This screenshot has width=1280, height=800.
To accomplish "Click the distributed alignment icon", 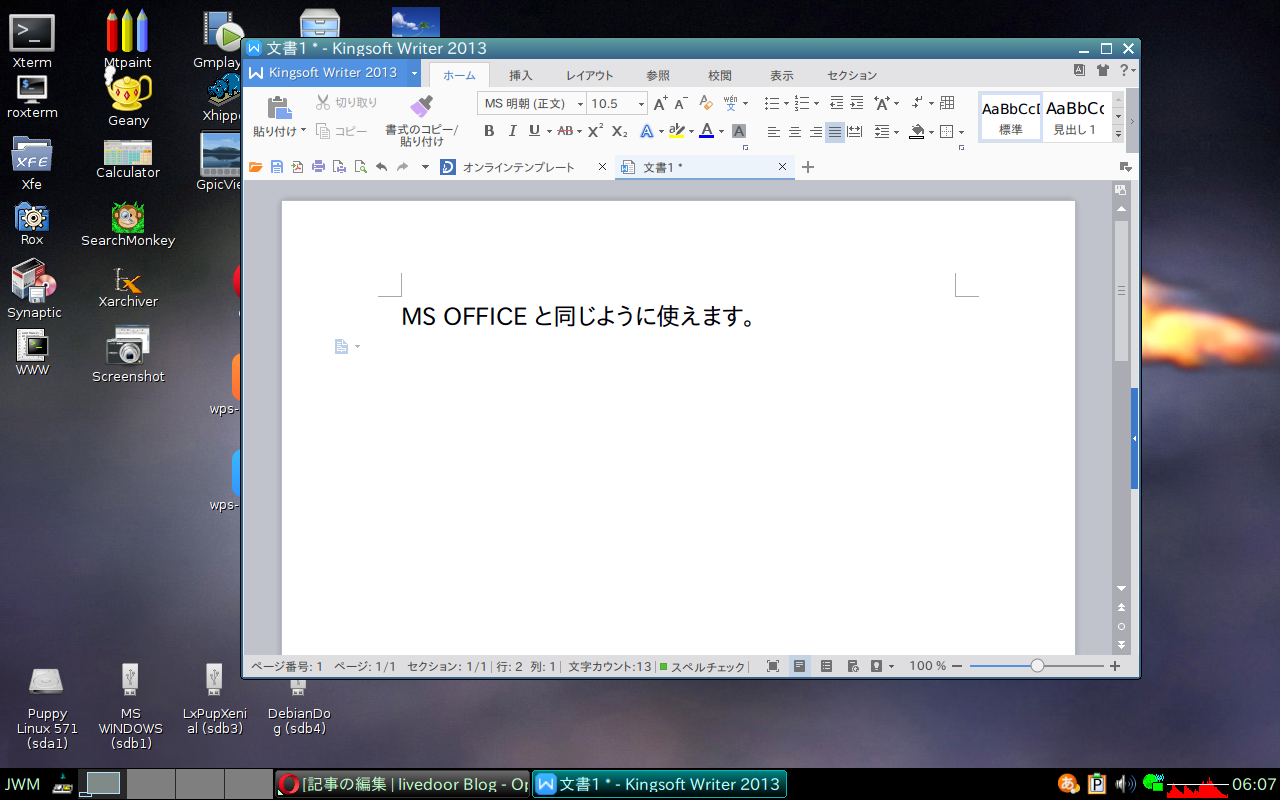I will tap(856, 132).
